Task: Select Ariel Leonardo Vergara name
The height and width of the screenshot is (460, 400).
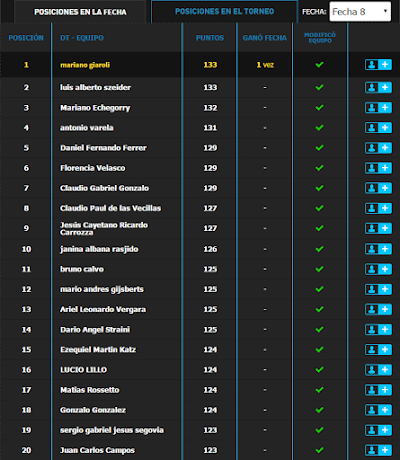Action: click(x=103, y=309)
